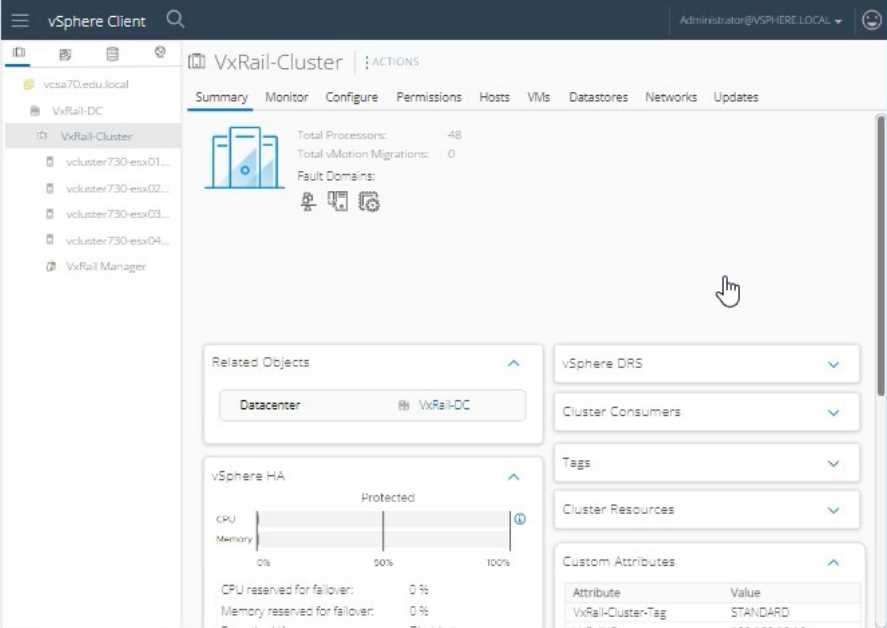Open the VMs and Templates inventory view

point(64,53)
